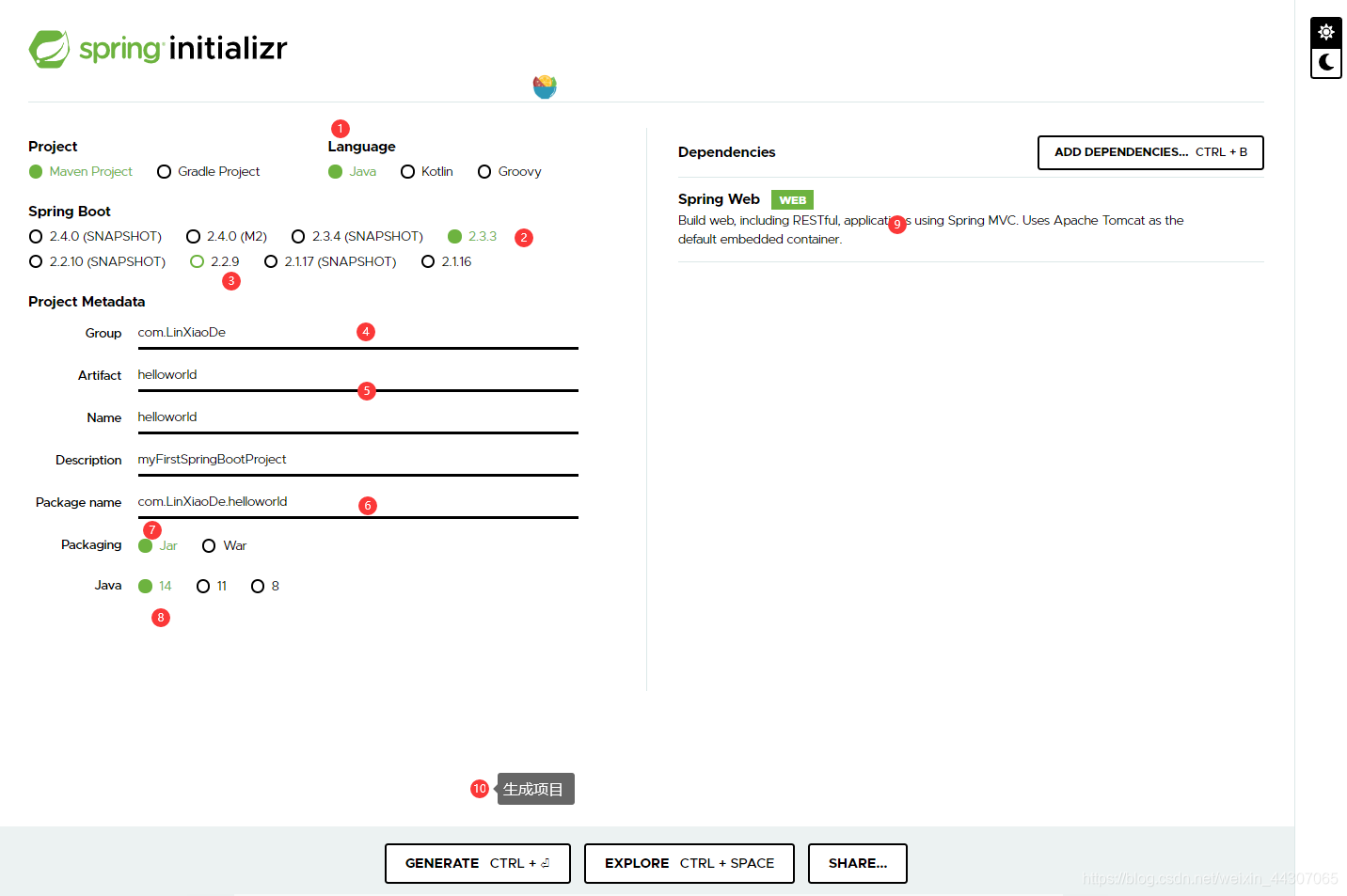Click the WEB tag badge
This screenshot has height=896, width=1347.
792,199
